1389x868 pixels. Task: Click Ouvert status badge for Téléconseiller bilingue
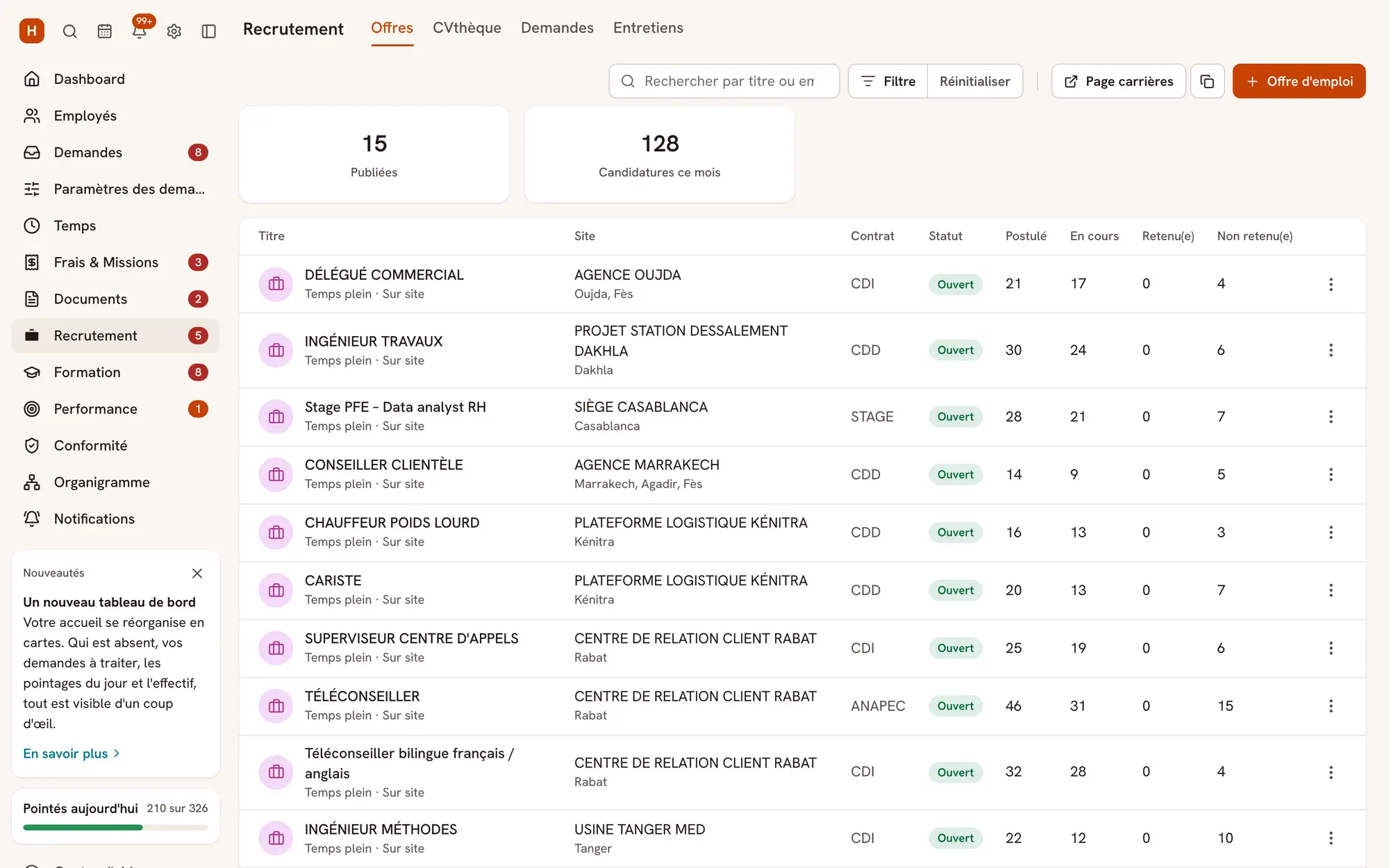(955, 772)
